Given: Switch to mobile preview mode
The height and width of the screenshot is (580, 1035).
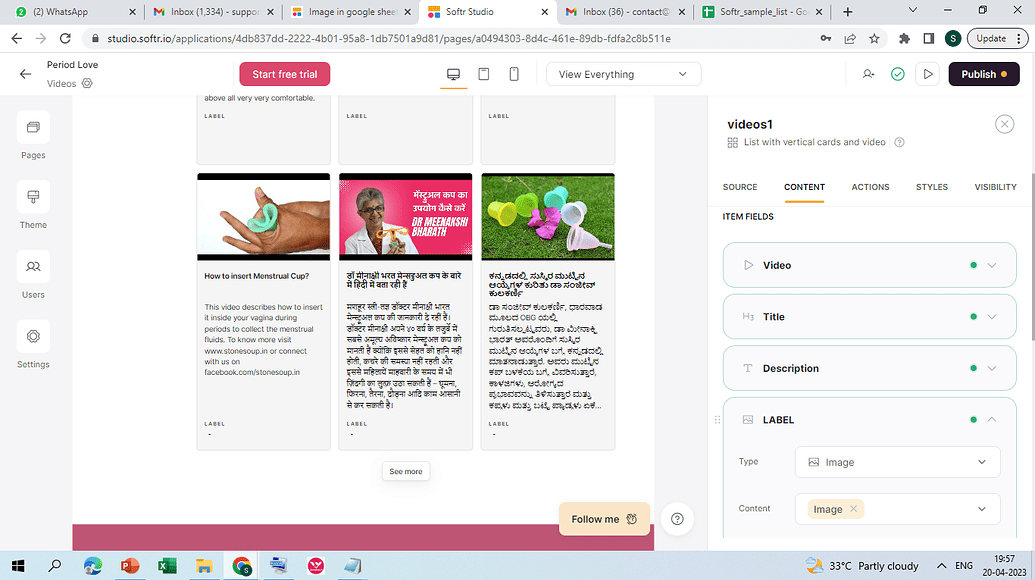Looking at the screenshot, I should 514,74.
